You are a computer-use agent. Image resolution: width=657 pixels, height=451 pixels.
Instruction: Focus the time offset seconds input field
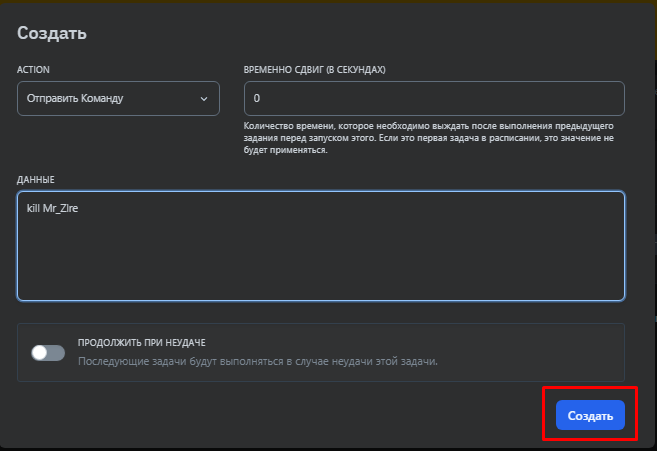(x=434, y=99)
